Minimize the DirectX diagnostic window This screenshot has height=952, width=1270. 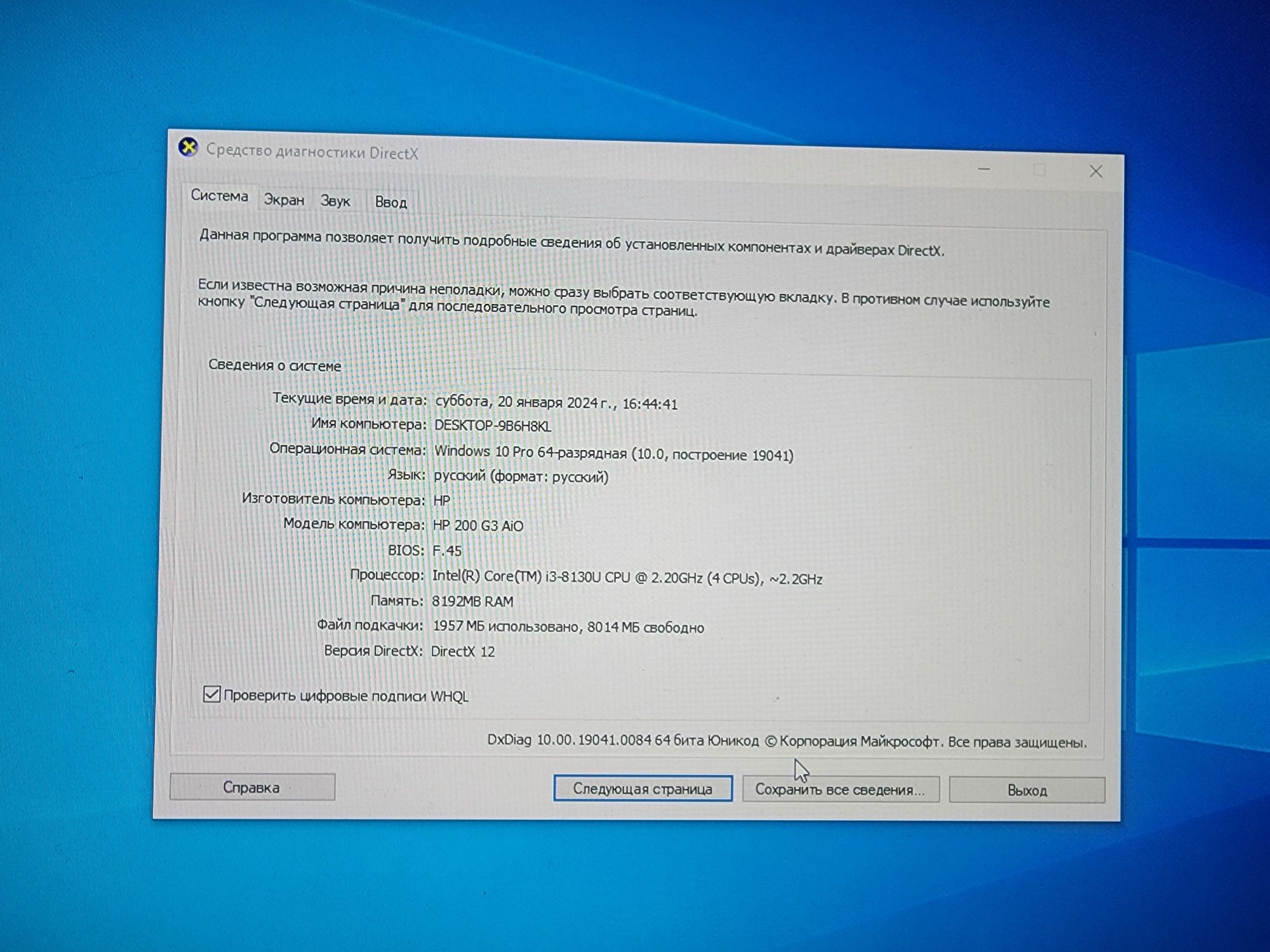(984, 169)
